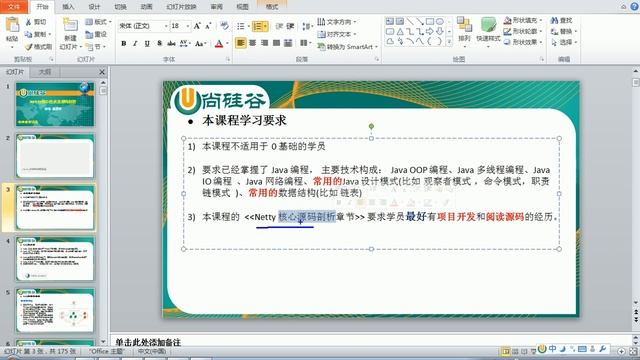Click the Help question mark icon
This screenshot has height=360, width=640.
(x=635, y=6)
